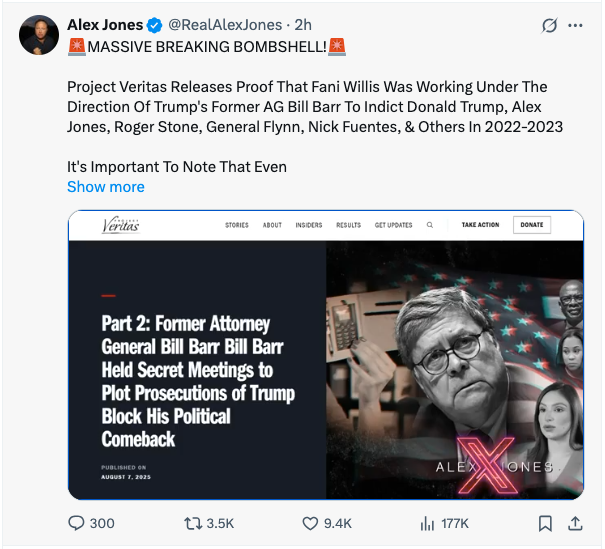Image resolution: width=605 pixels, height=549 pixels.
Task: Click the Grok explain icon
Action: pyautogui.click(x=549, y=25)
